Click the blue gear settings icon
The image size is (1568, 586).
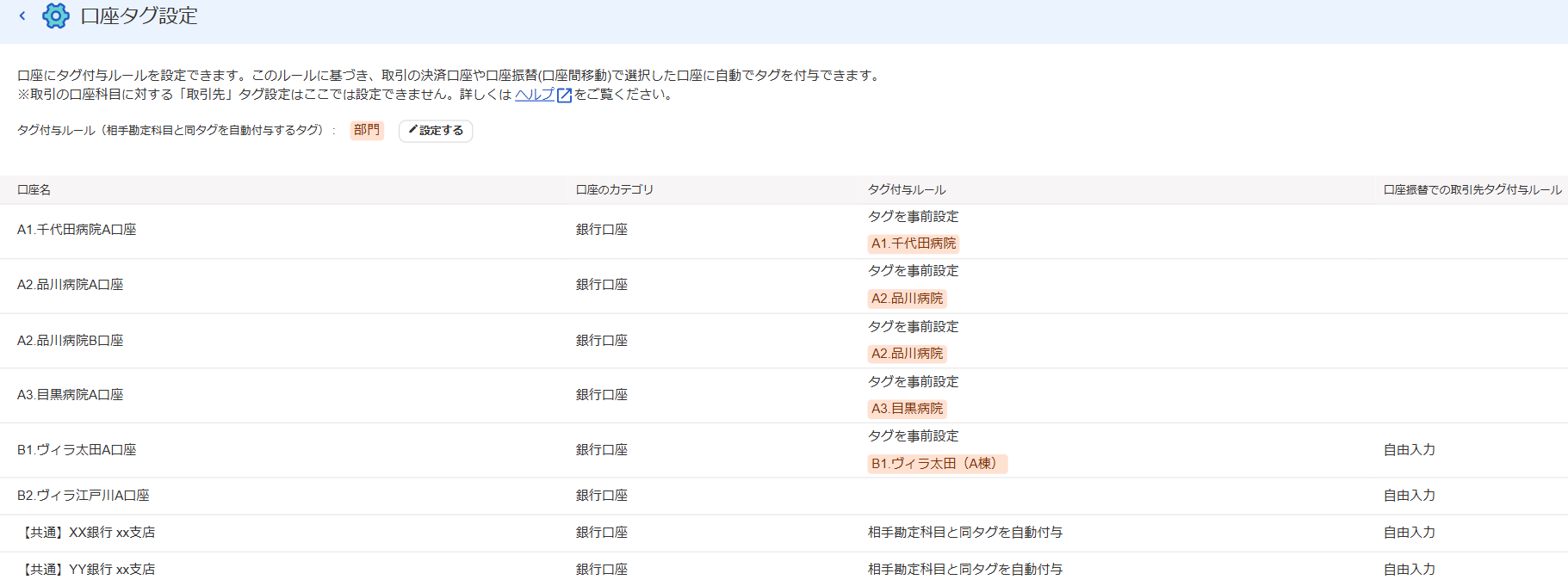(56, 15)
